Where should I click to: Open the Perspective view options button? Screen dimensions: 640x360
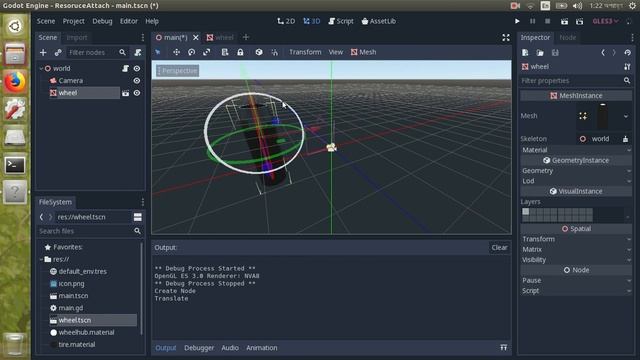coord(178,71)
